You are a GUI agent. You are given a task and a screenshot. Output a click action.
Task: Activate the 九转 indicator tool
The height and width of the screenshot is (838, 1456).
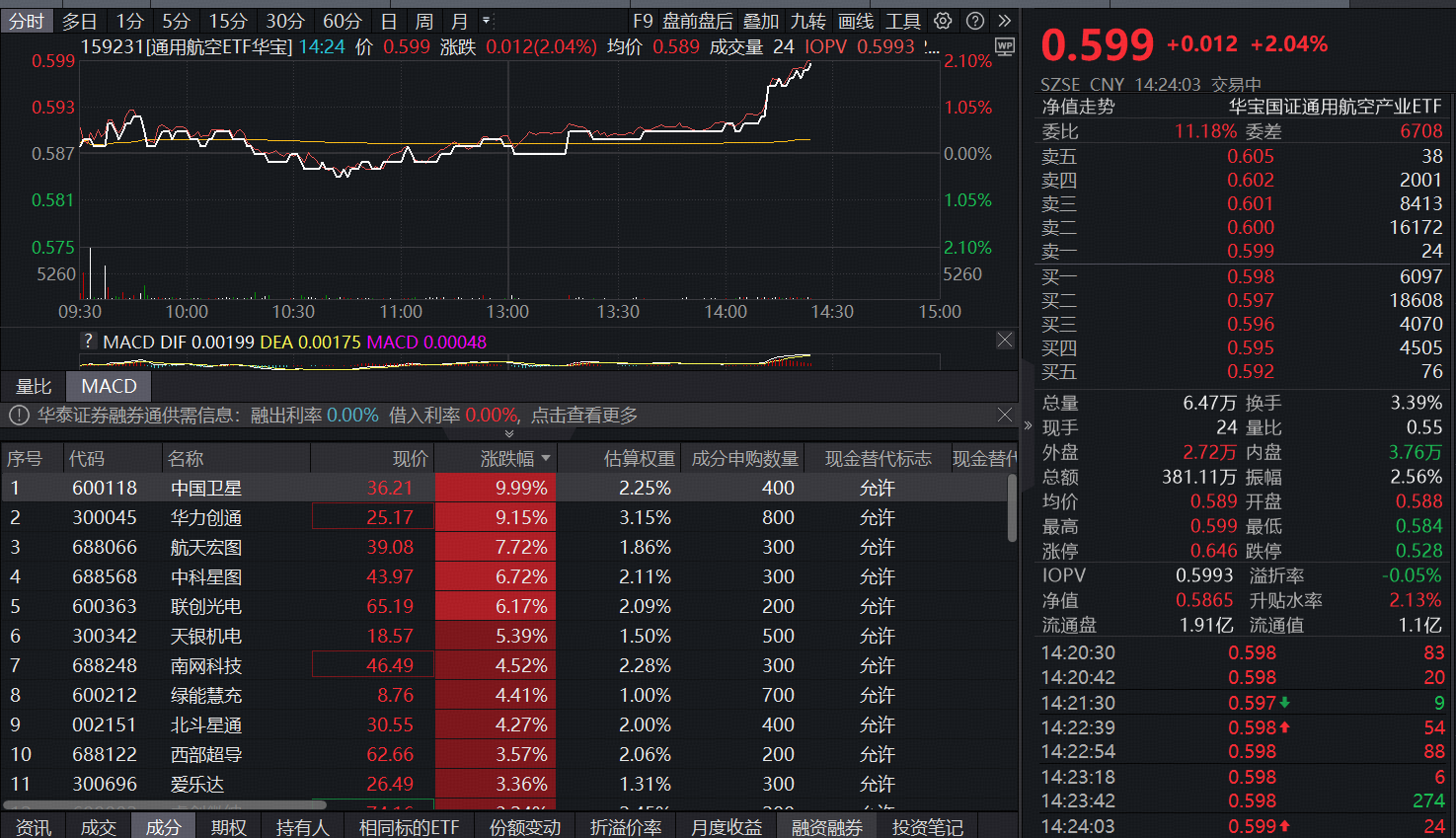point(807,20)
